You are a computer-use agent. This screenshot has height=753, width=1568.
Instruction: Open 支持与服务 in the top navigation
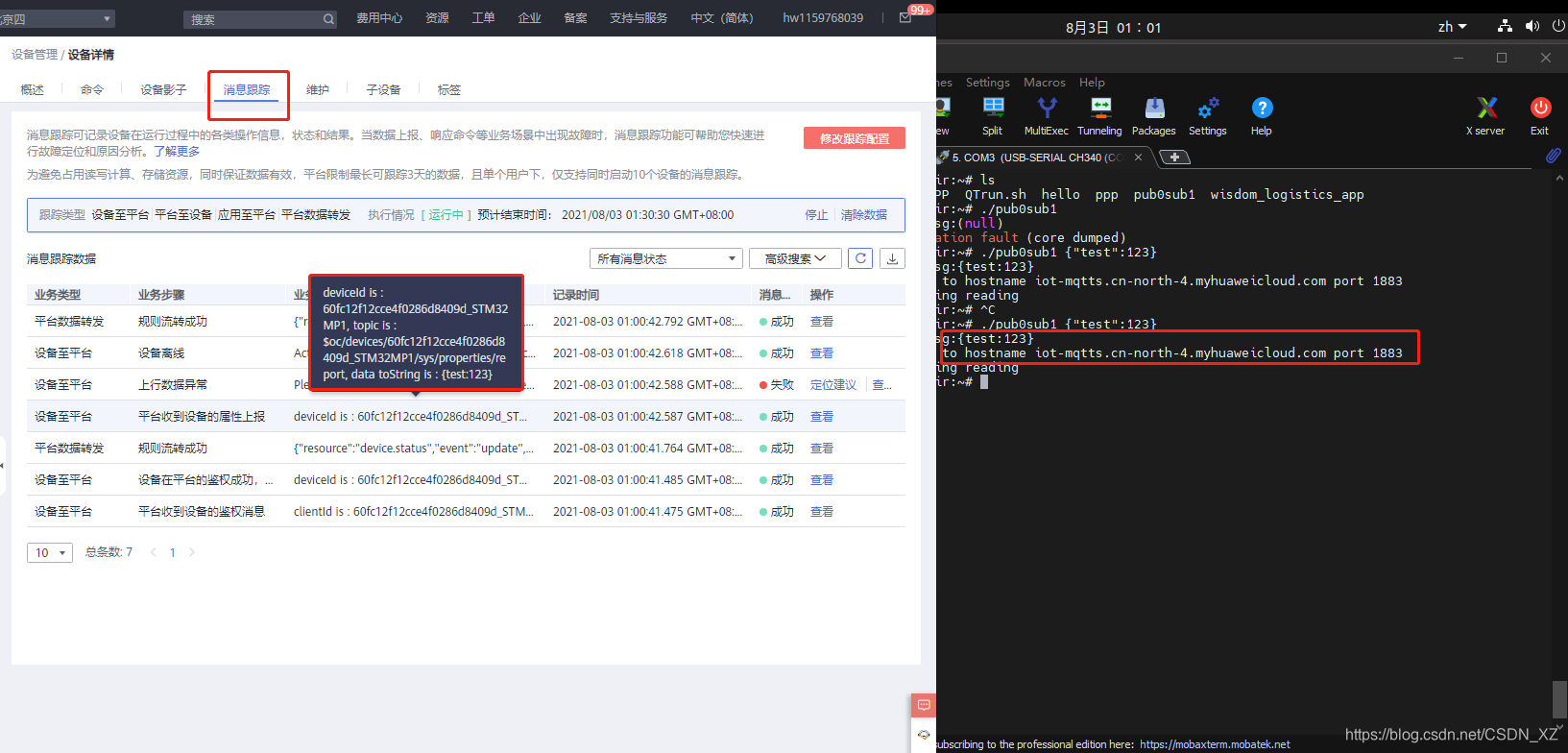click(639, 18)
